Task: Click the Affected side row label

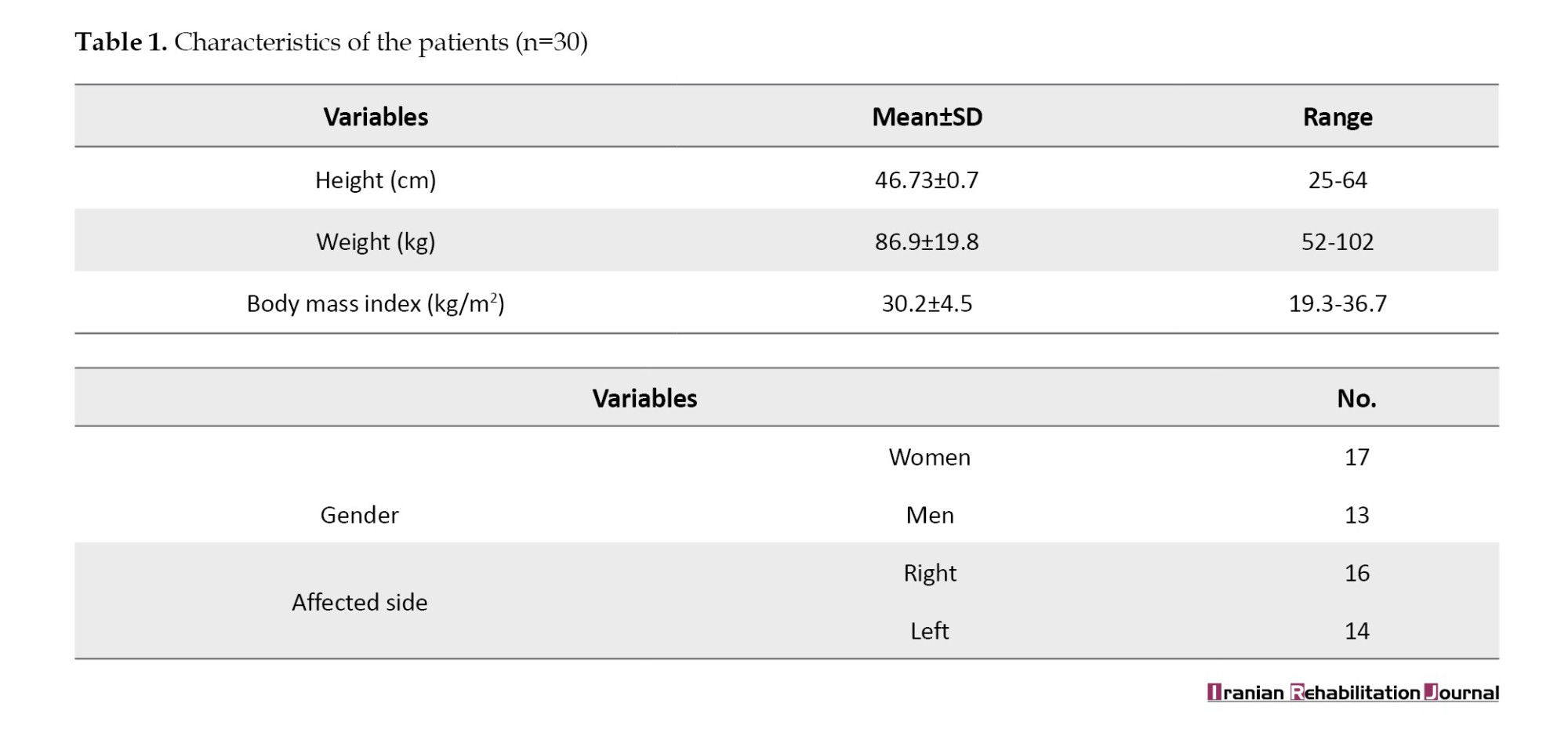Action: point(359,602)
